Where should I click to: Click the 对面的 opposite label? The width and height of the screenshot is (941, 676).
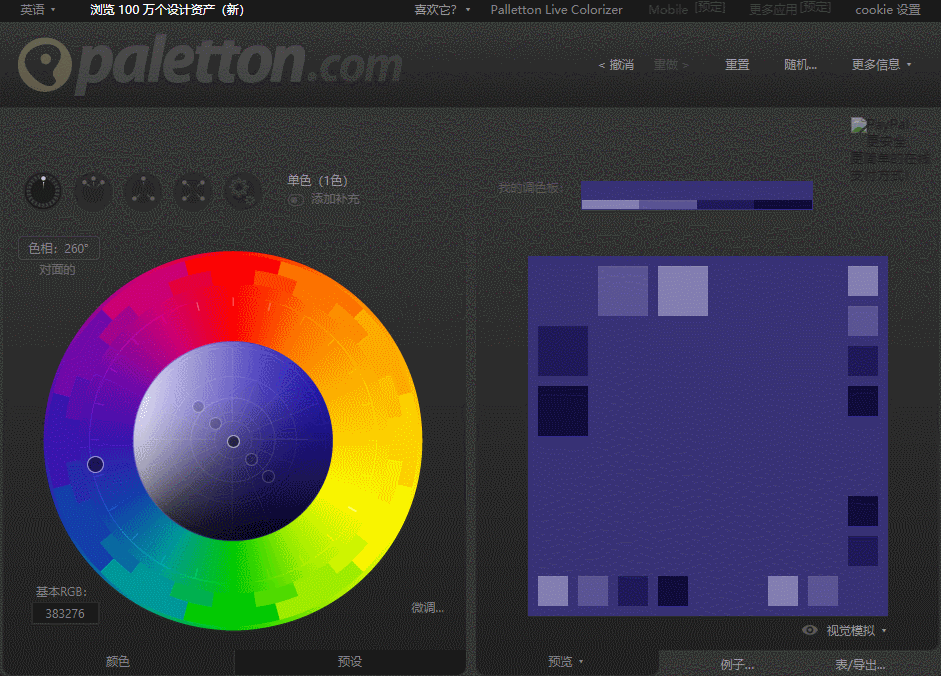(x=57, y=270)
